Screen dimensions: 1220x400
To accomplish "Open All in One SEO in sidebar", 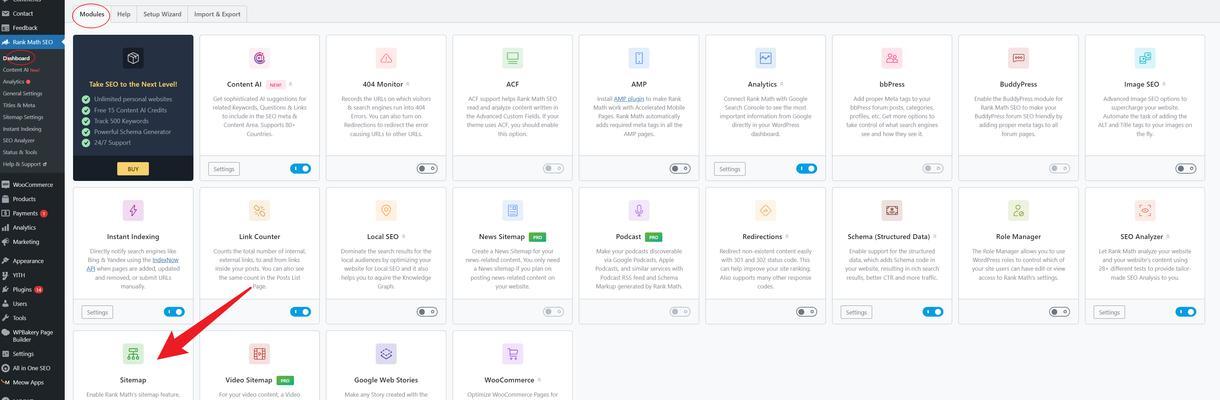I will tap(32, 368).
